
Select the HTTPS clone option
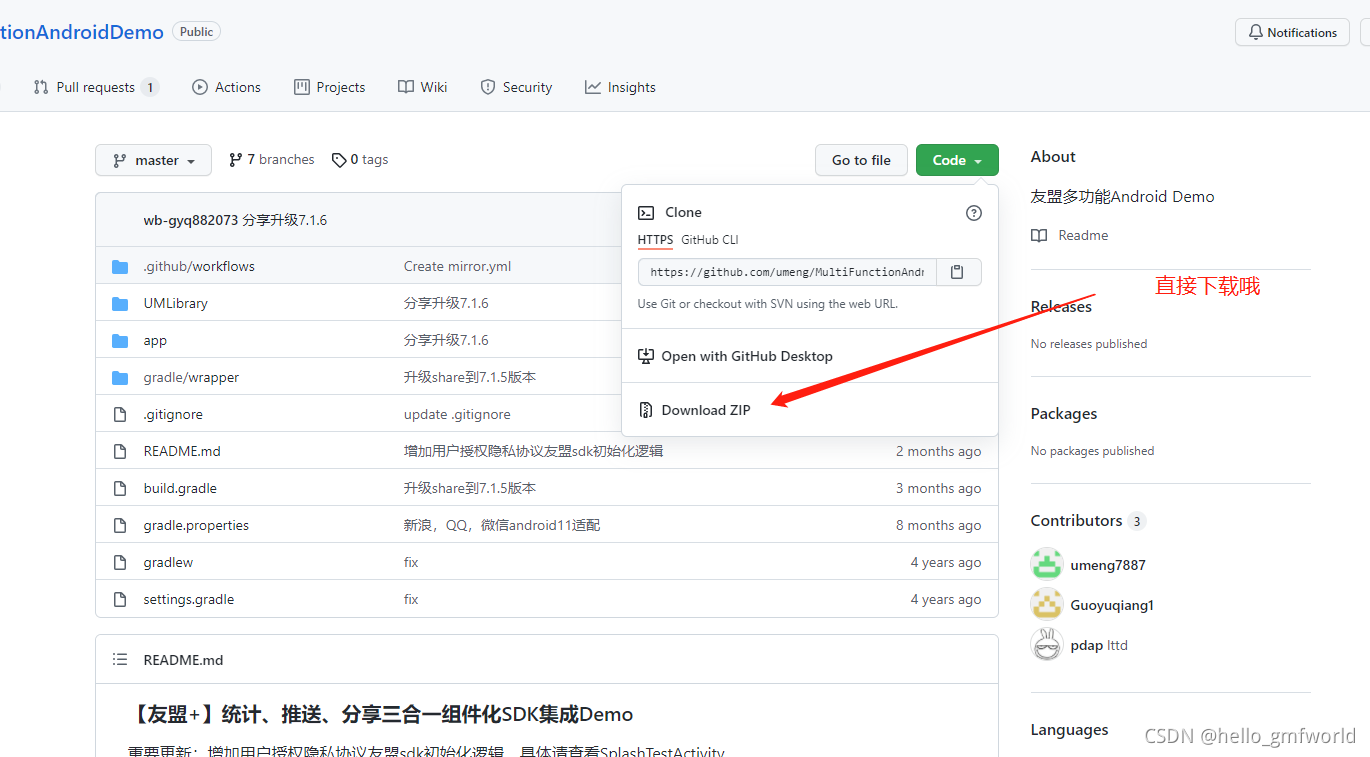click(x=655, y=240)
